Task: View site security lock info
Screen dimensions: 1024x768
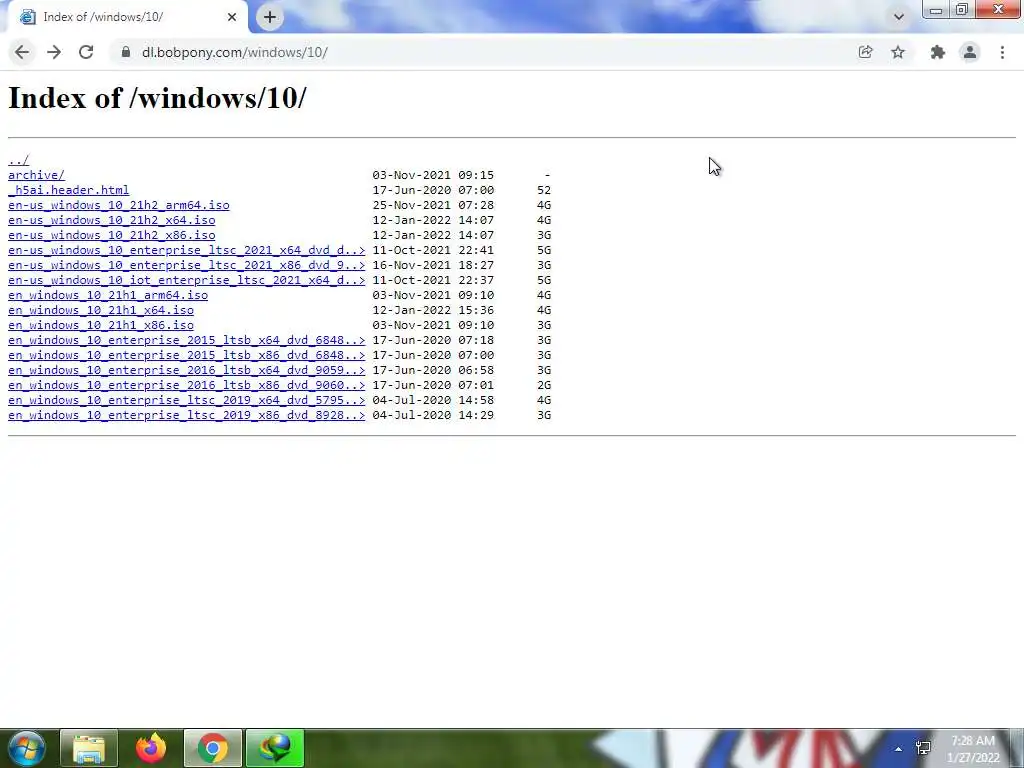Action: click(126, 52)
